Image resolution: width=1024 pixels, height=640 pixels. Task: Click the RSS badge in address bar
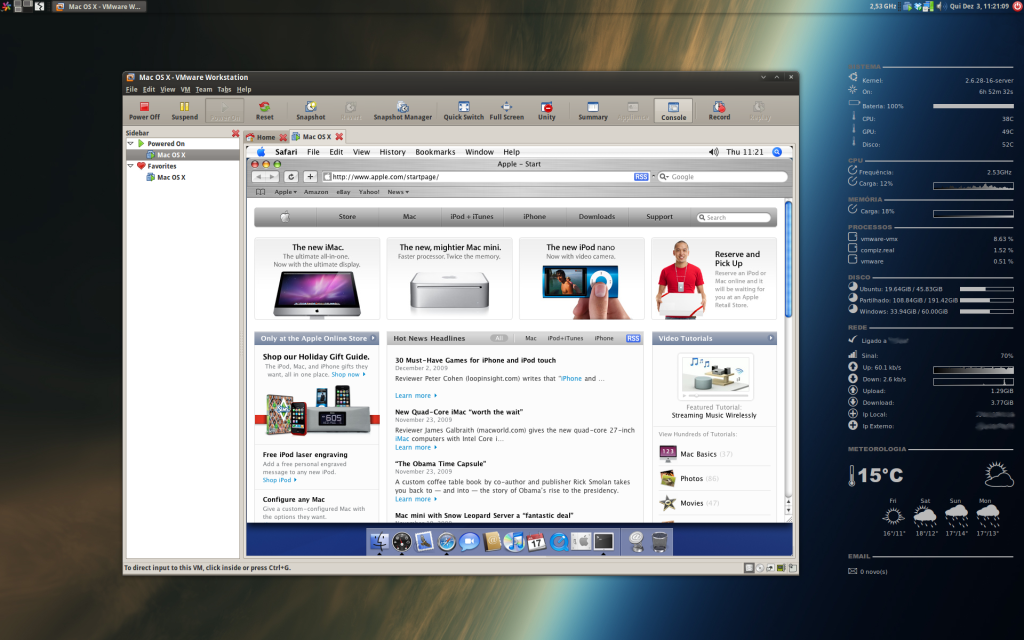coord(641,177)
